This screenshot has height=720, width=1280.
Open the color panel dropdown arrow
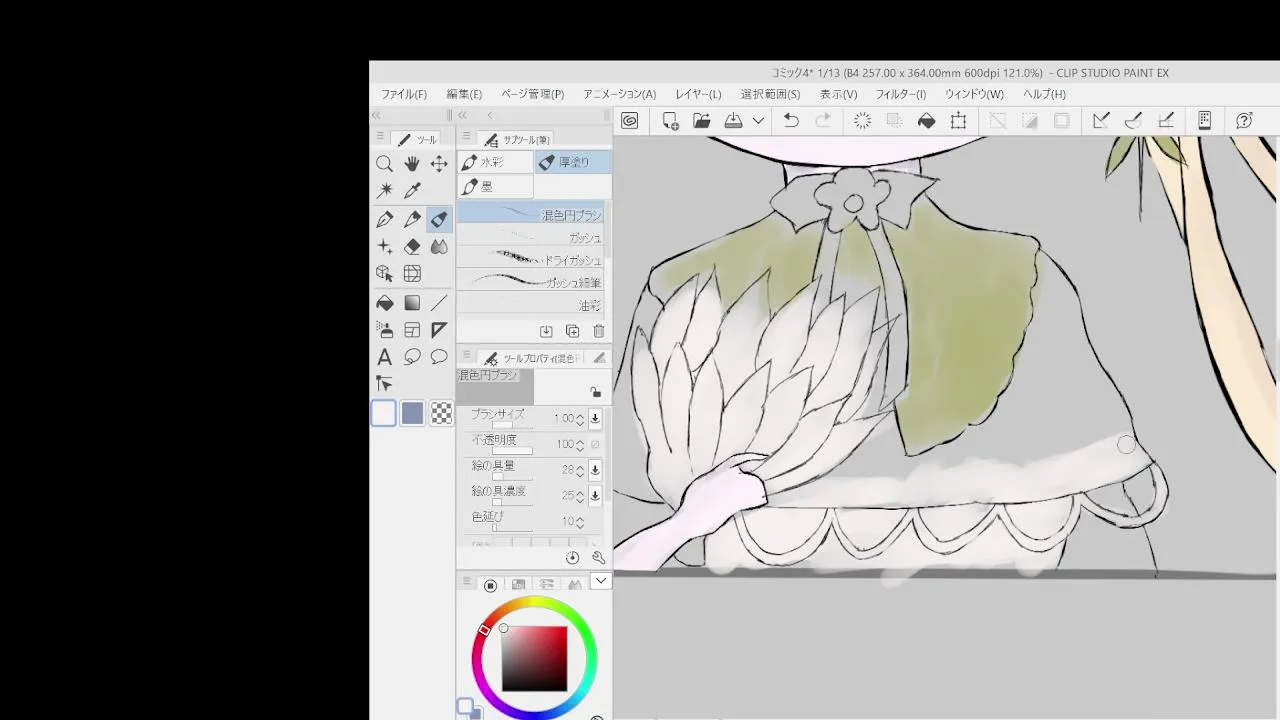(x=600, y=581)
